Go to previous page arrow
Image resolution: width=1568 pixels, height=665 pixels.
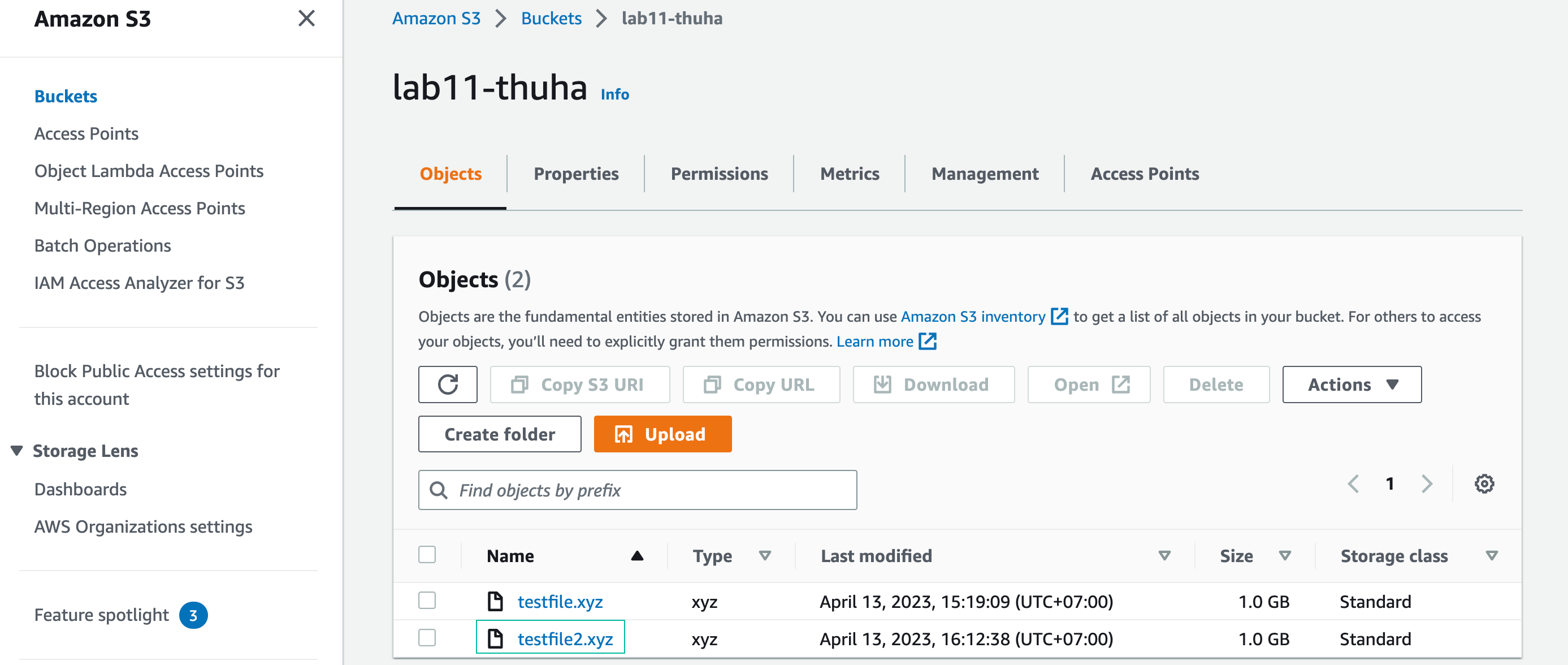(1353, 483)
